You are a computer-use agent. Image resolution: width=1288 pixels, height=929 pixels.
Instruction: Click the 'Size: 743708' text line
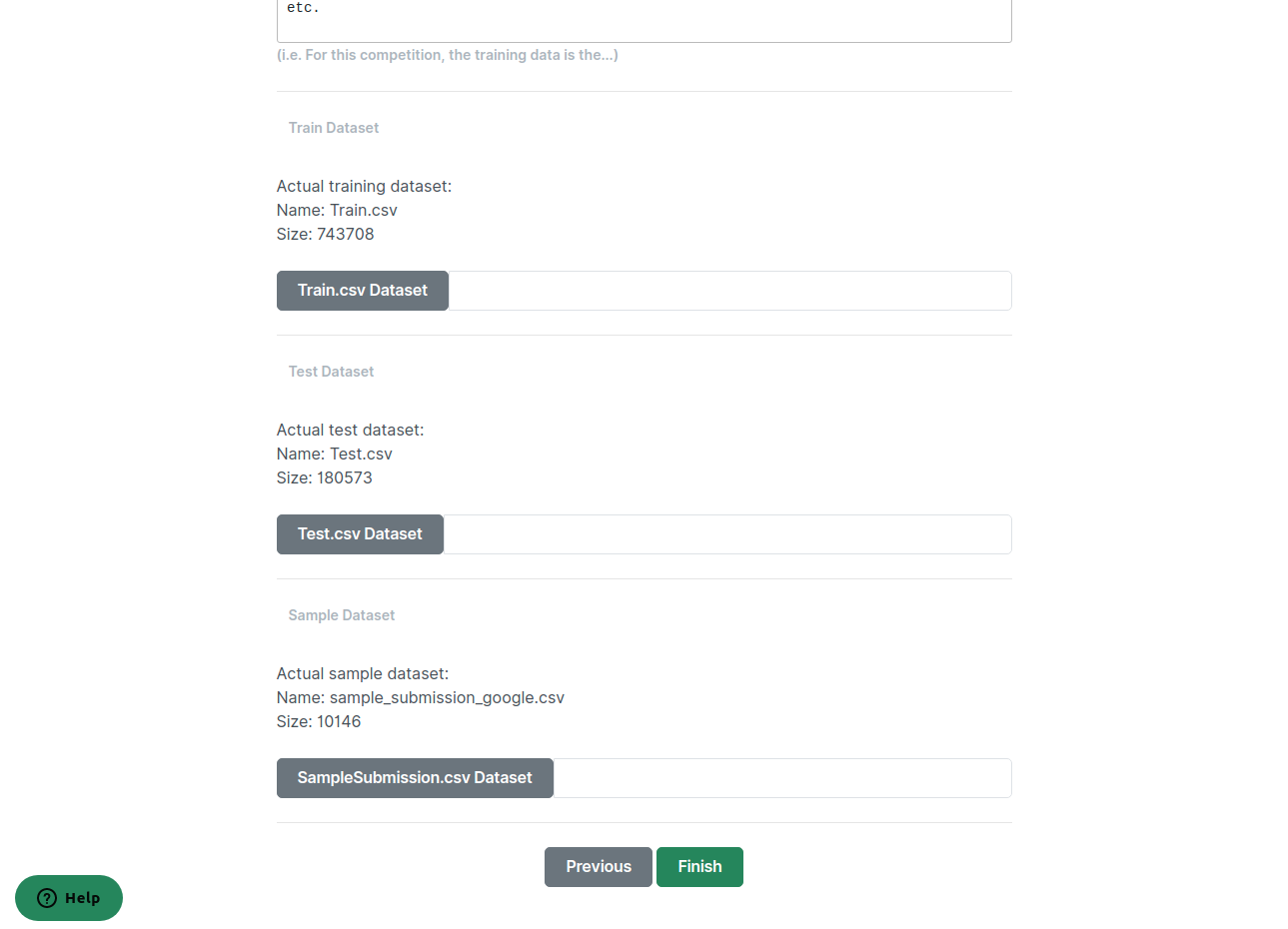click(325, 234)
